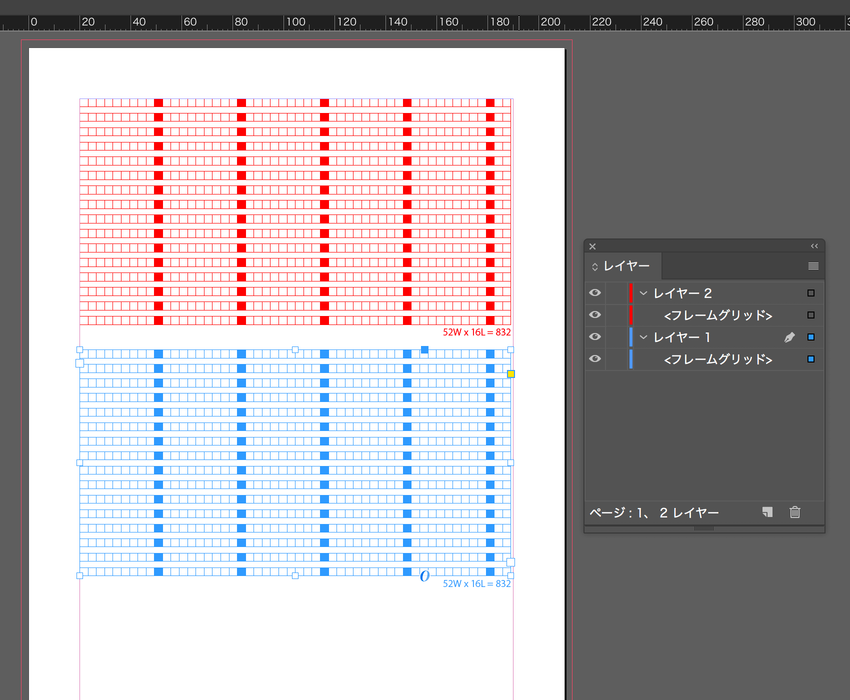The image size is (850, 700).
Task: Hide the フレームグリッド under レイヤー 2
Action: (595, 314)
